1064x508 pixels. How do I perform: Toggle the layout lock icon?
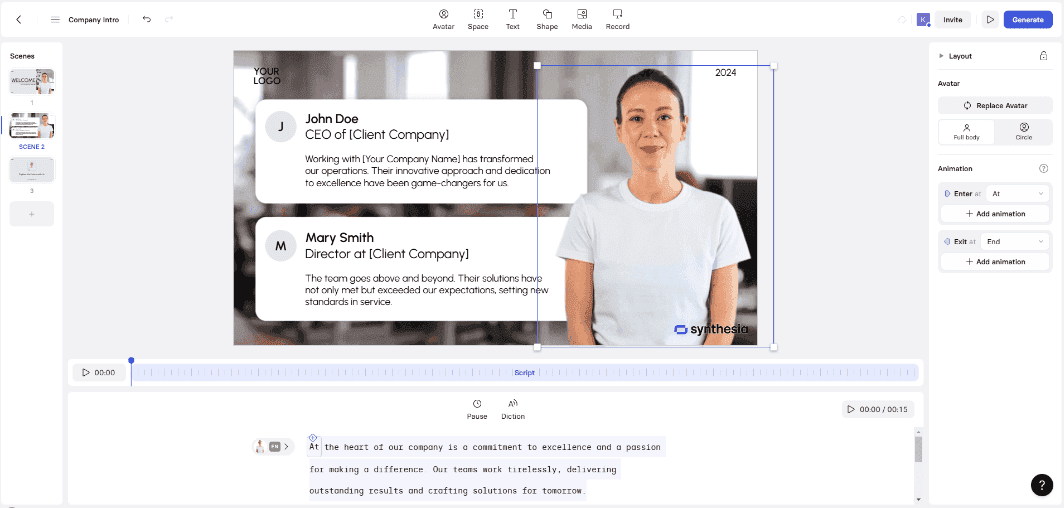(1043, 56)
